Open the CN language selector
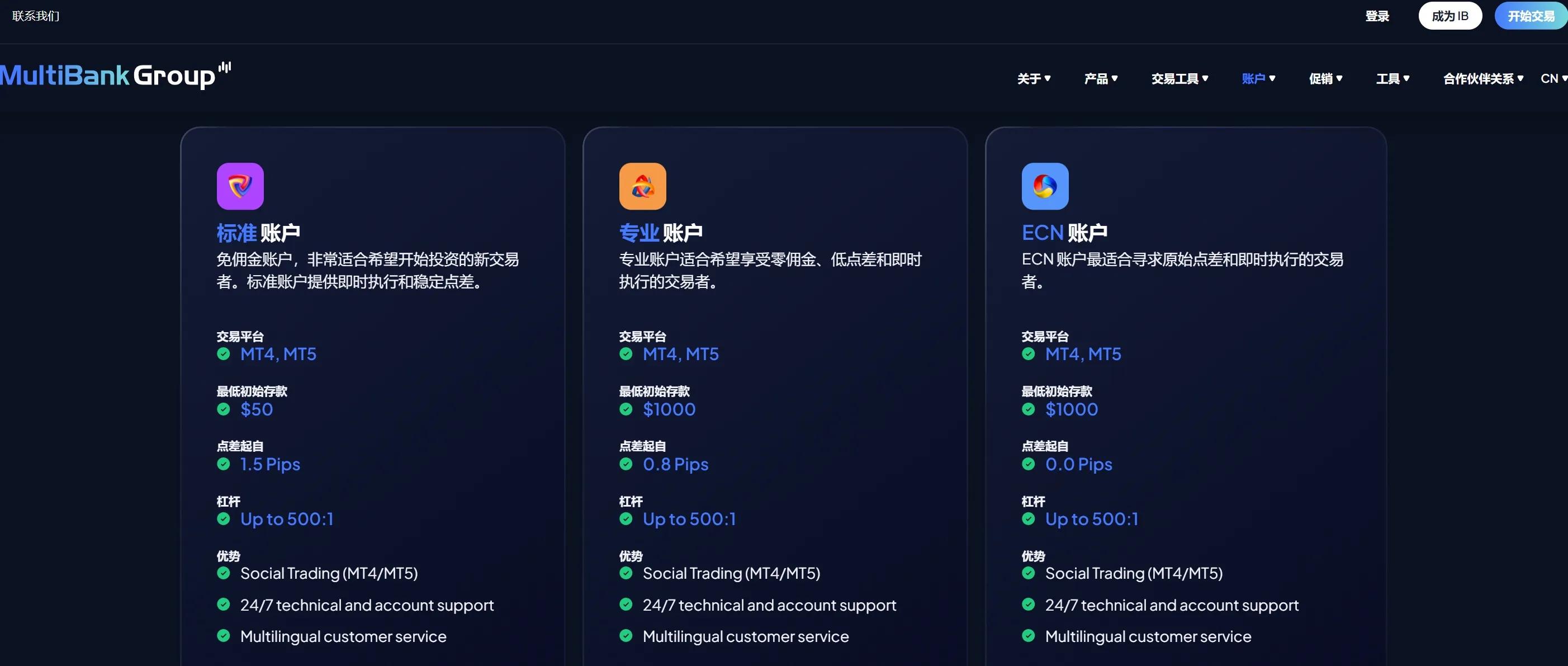The image size is (1568, 666). (x=1554, y=78)
